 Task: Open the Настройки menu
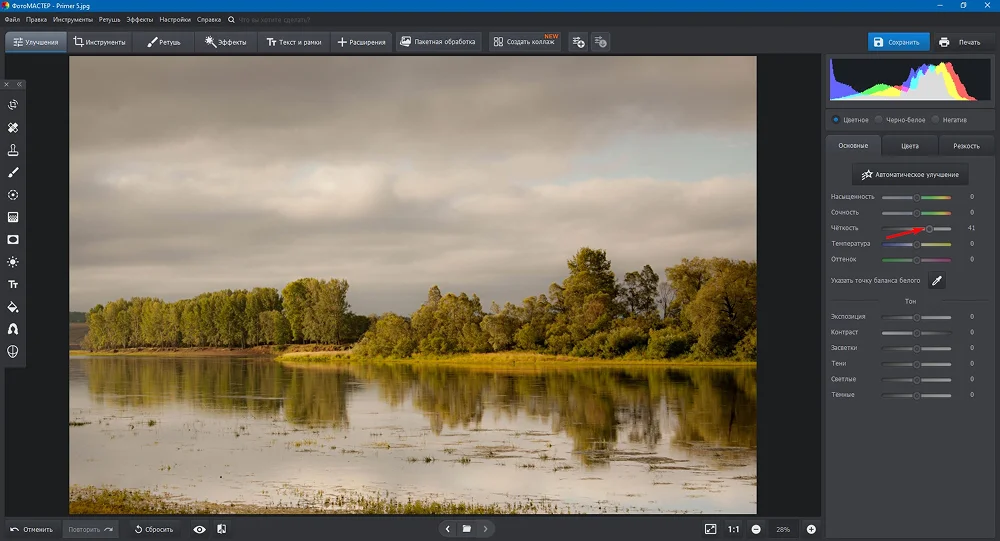(x=175, y=20)
